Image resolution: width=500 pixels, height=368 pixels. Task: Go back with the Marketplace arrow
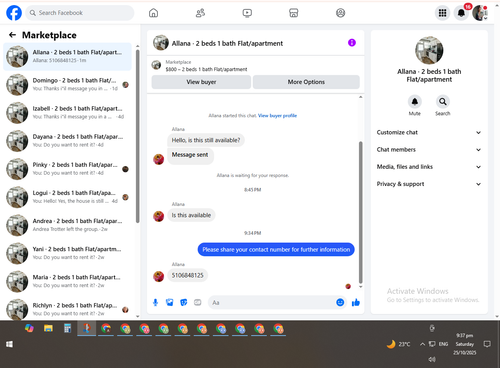pos(12,35)
